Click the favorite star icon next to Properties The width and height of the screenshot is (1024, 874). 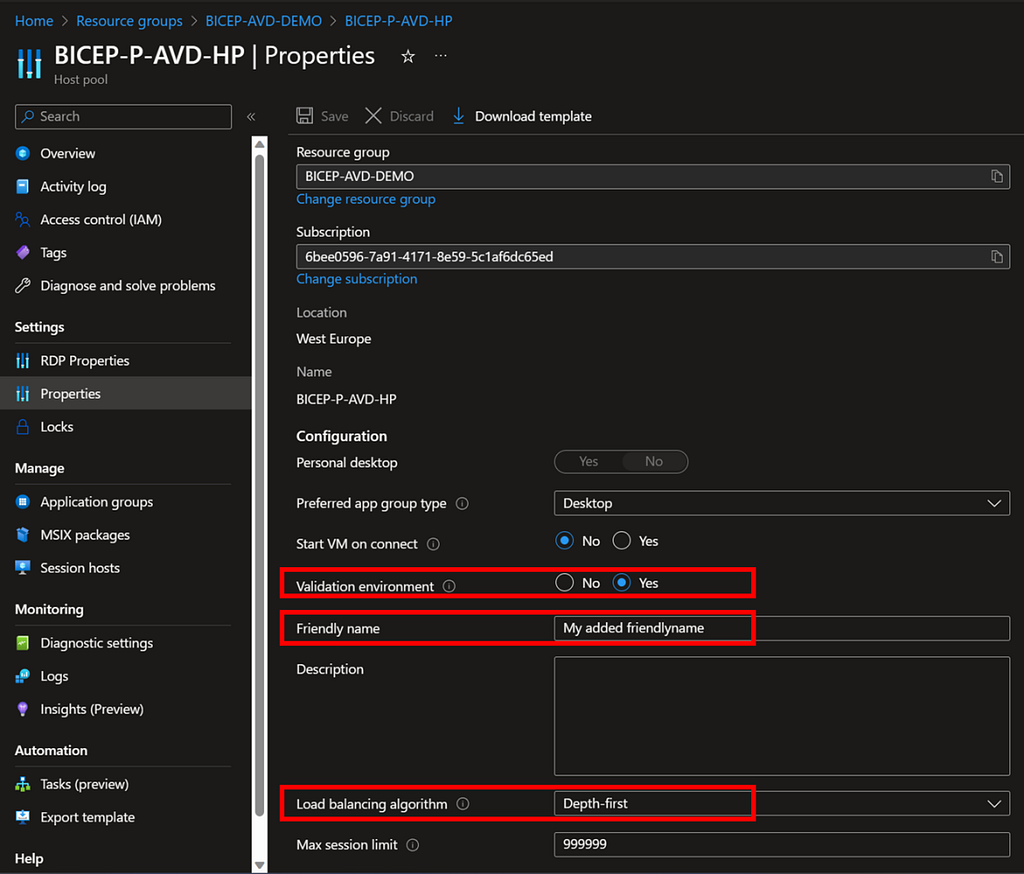[x=408, y=57]
